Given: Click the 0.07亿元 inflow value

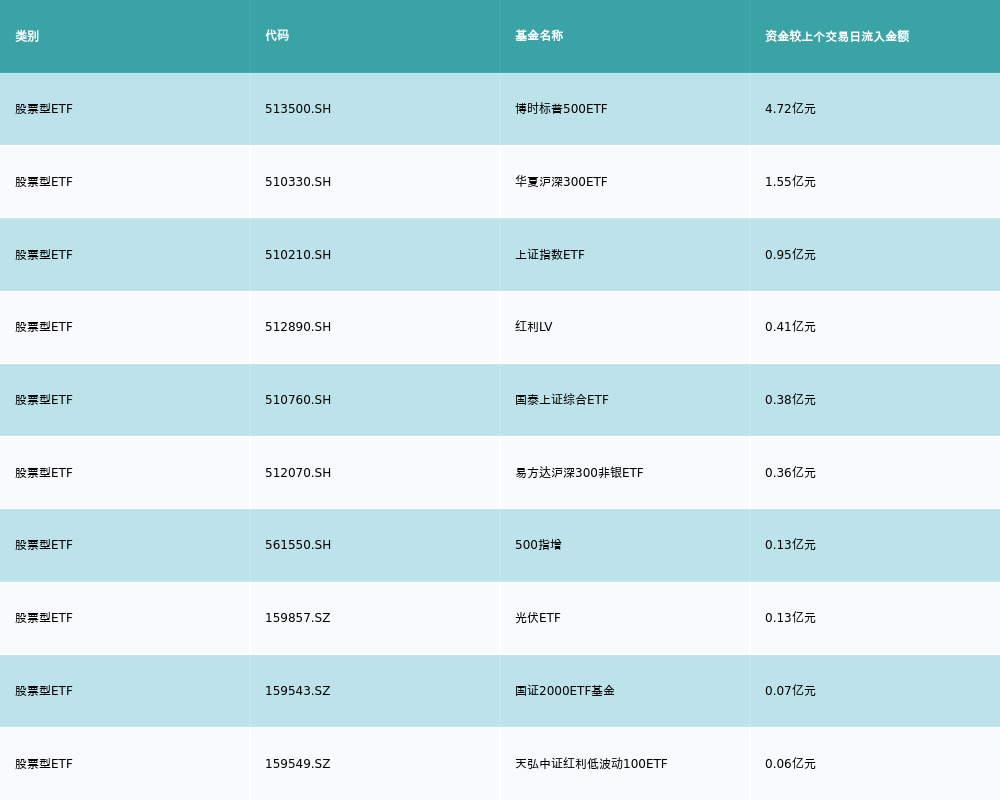Looking at the screenshot, I should 790,692.
